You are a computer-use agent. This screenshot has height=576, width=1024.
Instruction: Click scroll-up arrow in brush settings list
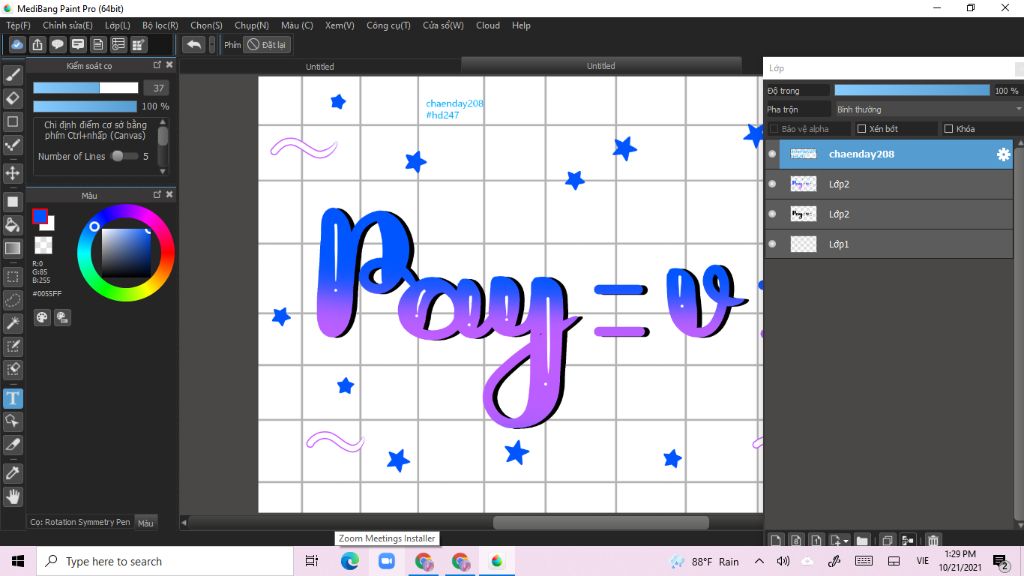tap(163, 122)
